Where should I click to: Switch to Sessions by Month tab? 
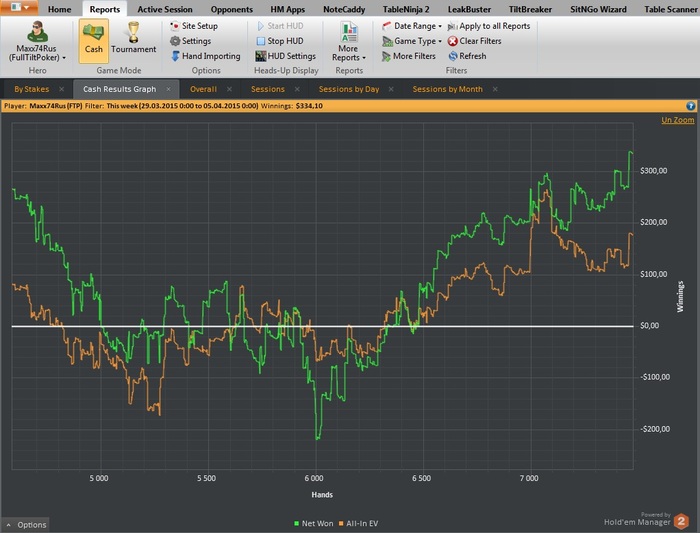[x=447, y=89]
